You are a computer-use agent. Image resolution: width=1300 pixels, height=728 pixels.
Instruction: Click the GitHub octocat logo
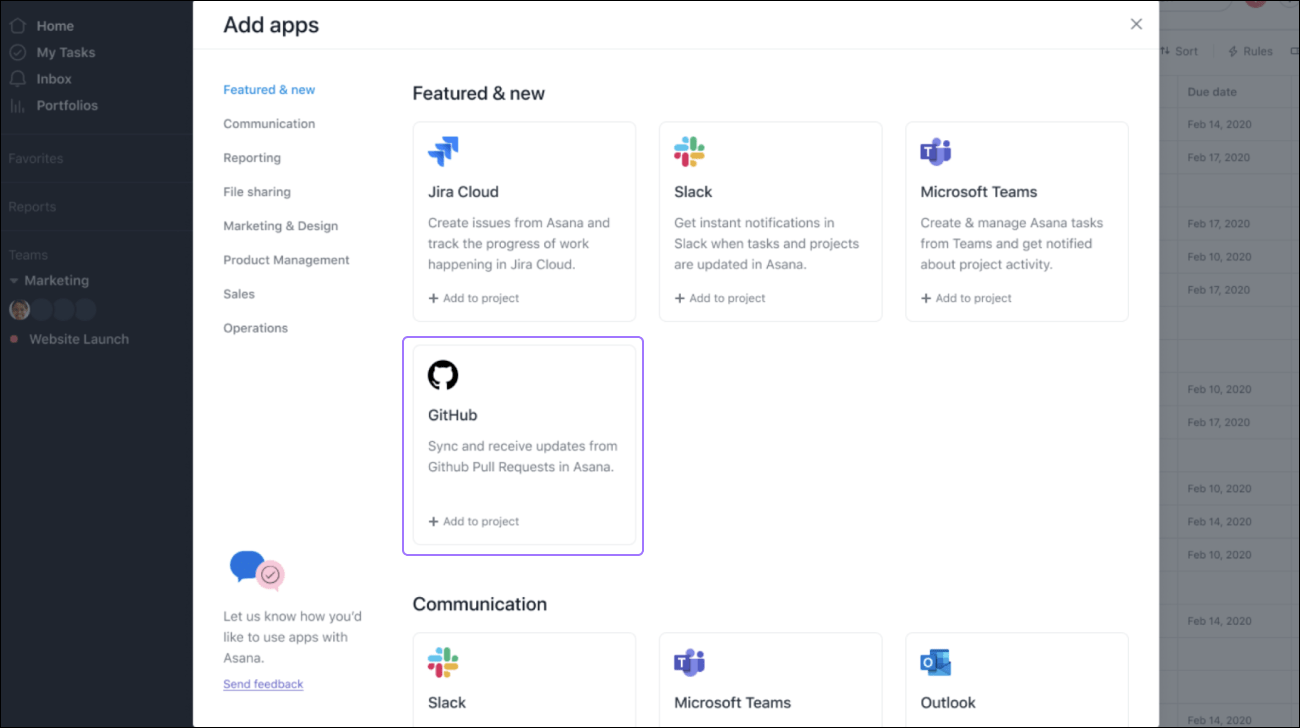click(443, 375)
